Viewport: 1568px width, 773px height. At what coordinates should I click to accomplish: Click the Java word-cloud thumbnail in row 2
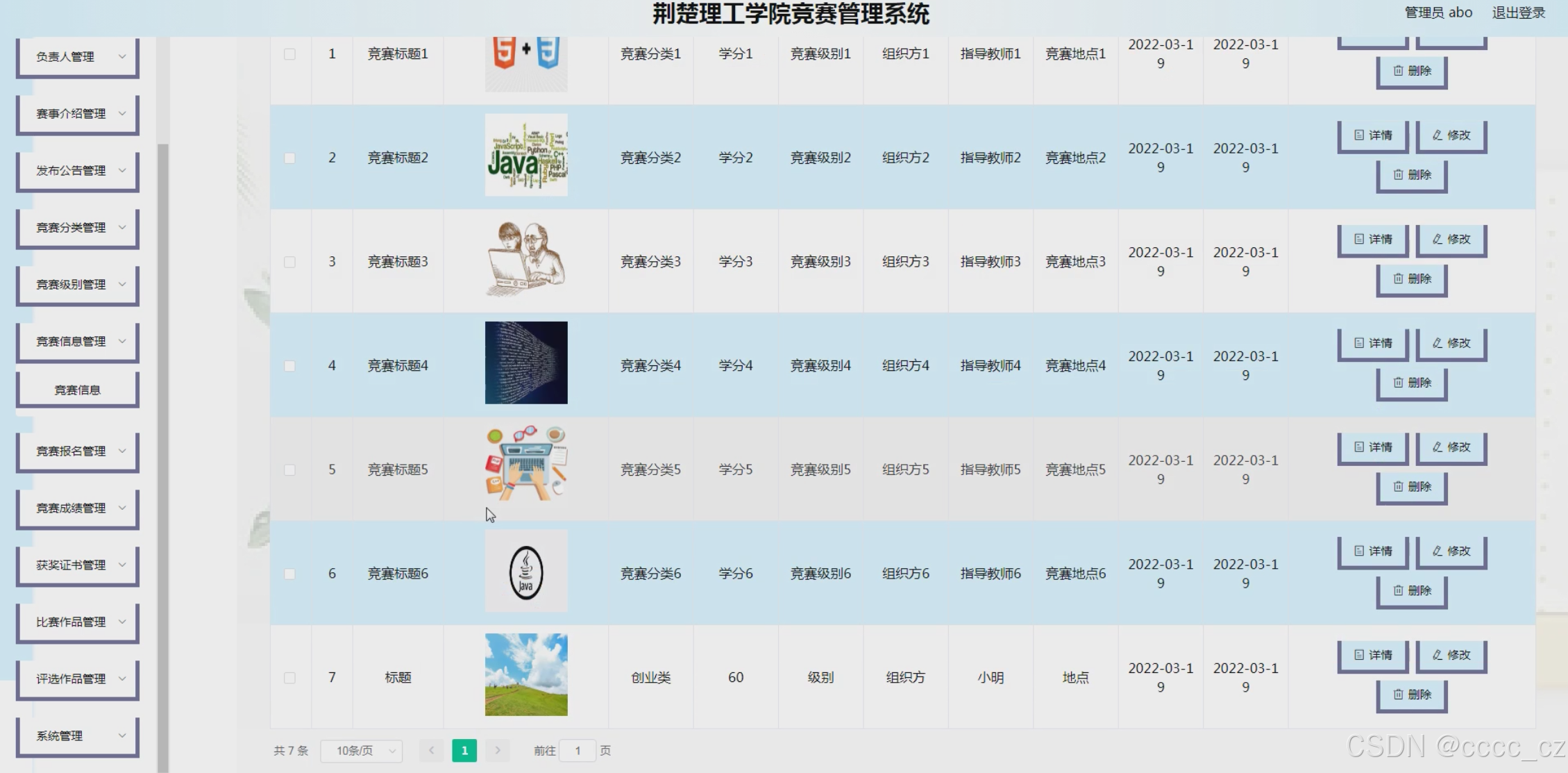coord(525,155)
